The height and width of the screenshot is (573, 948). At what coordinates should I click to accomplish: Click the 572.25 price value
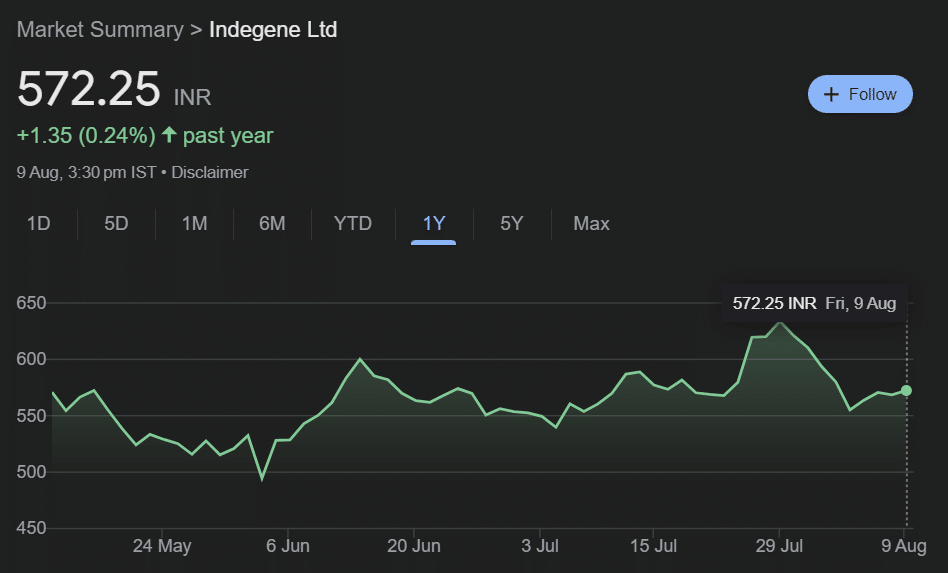point(89,89)
